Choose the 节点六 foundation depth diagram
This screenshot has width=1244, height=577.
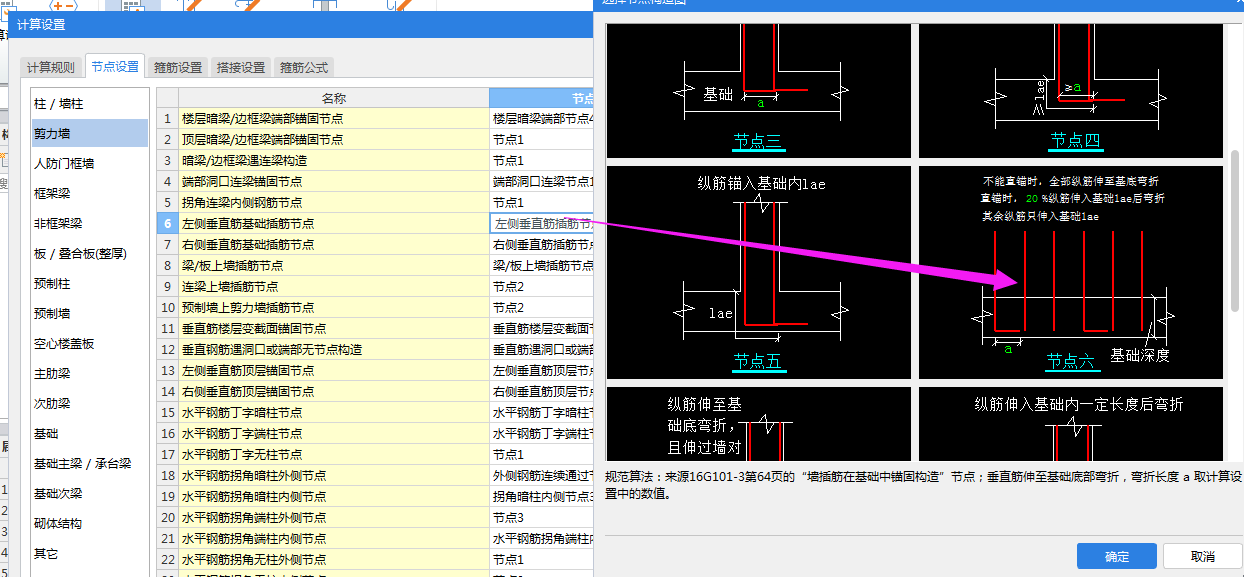pos(1071,272)
